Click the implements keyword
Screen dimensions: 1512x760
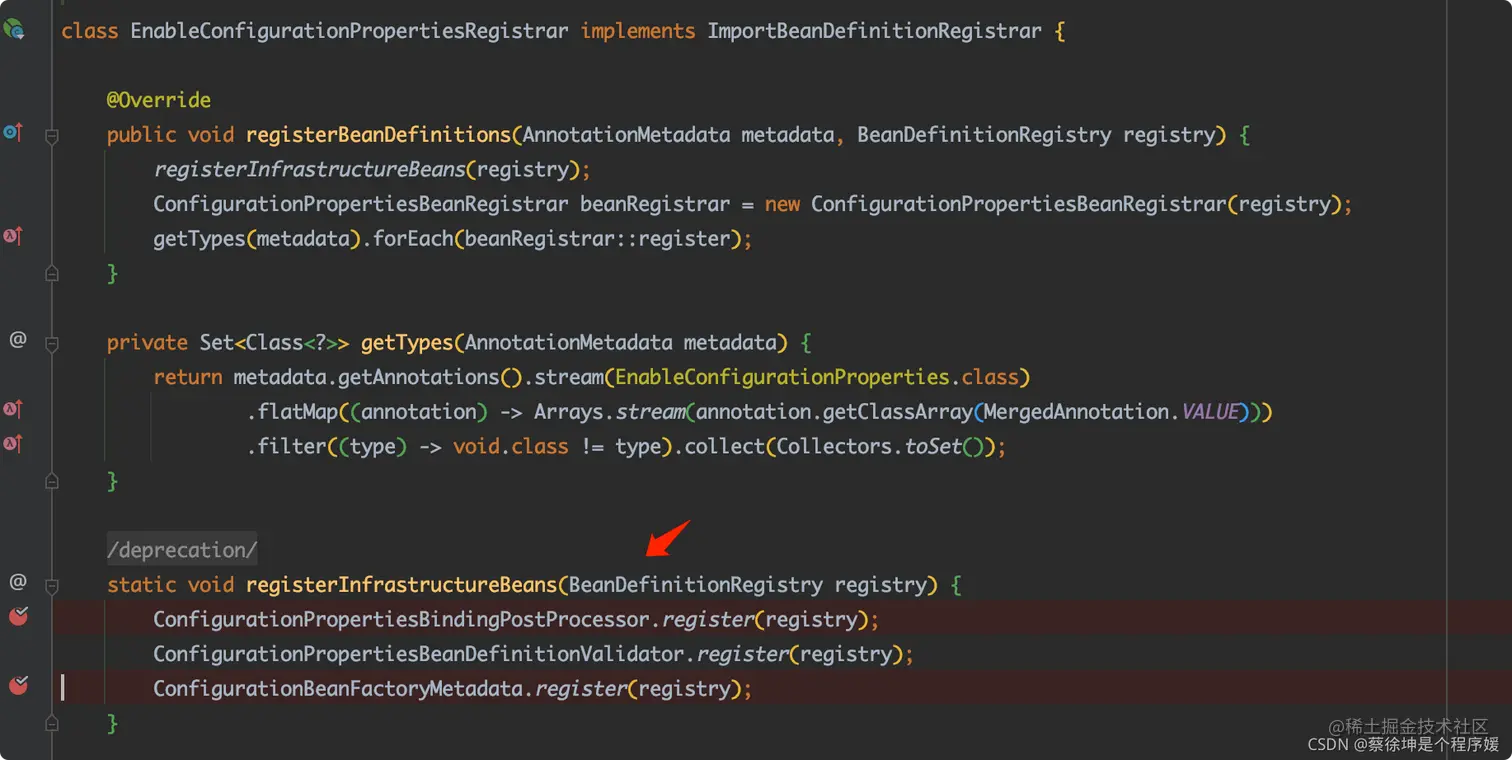point(638,31)
